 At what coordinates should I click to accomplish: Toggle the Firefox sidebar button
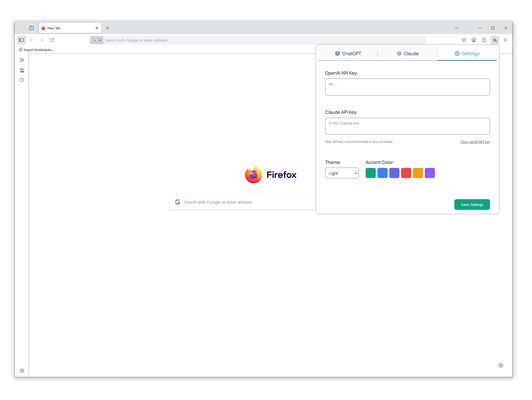tap(21, 40)
